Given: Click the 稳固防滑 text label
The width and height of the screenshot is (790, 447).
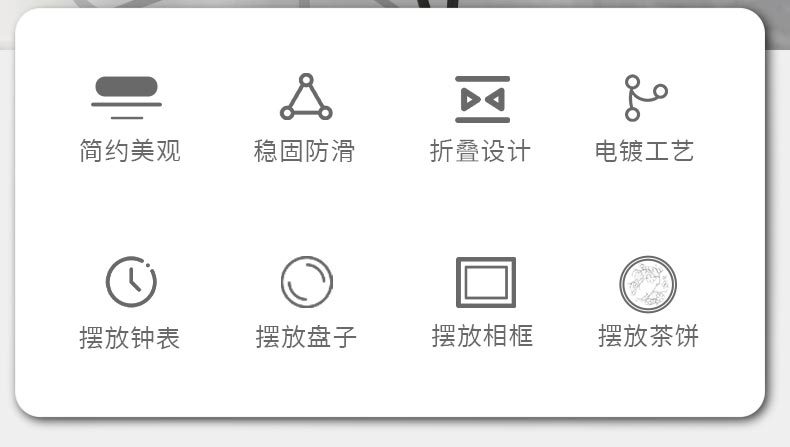Looking at the screenshot, I should pos(304,151).
